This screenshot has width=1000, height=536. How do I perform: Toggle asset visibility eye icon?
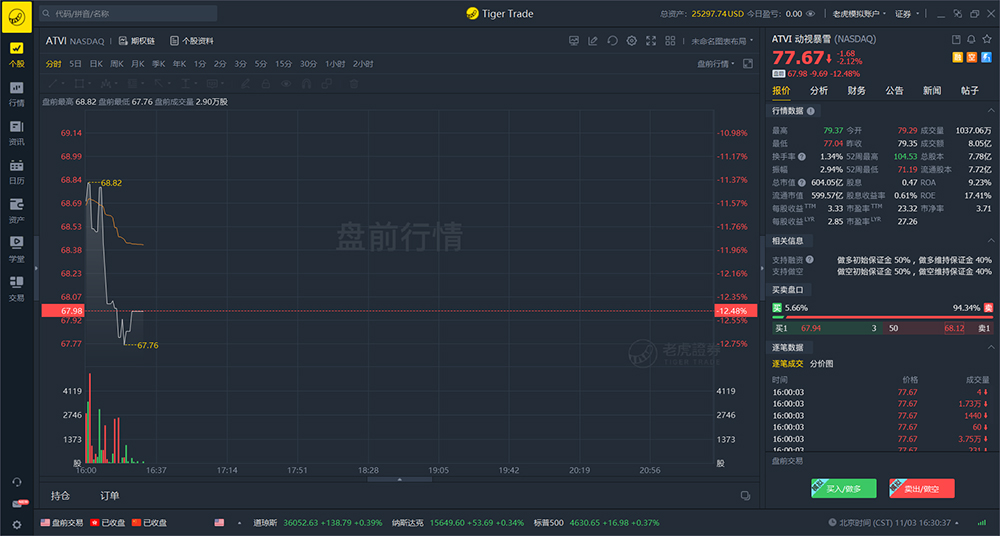811,13
